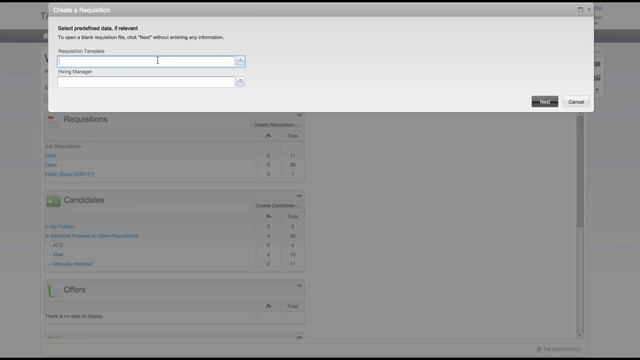The image size is (640, 360).
Task: Cancel the Create a Requisition dialog
Action: point(576,102)
